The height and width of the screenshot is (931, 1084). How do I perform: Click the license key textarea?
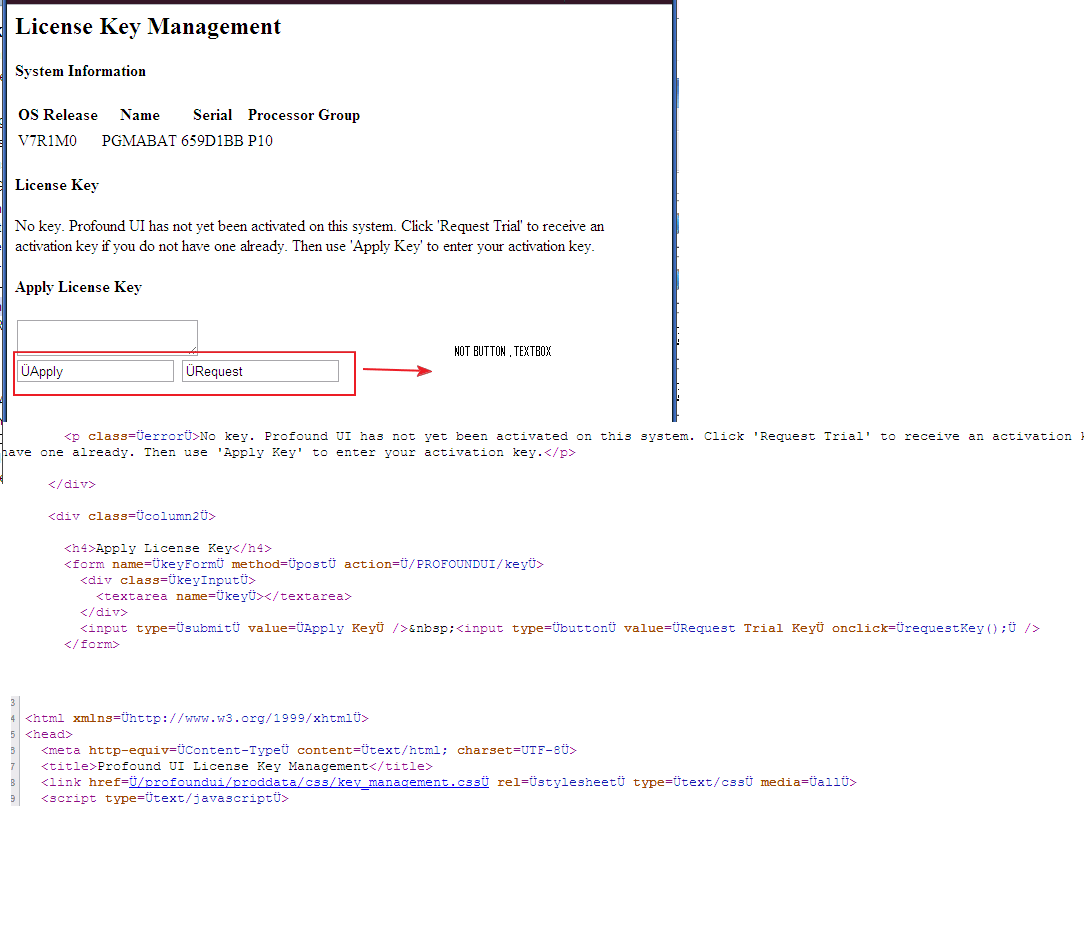(x=107, y=337)
